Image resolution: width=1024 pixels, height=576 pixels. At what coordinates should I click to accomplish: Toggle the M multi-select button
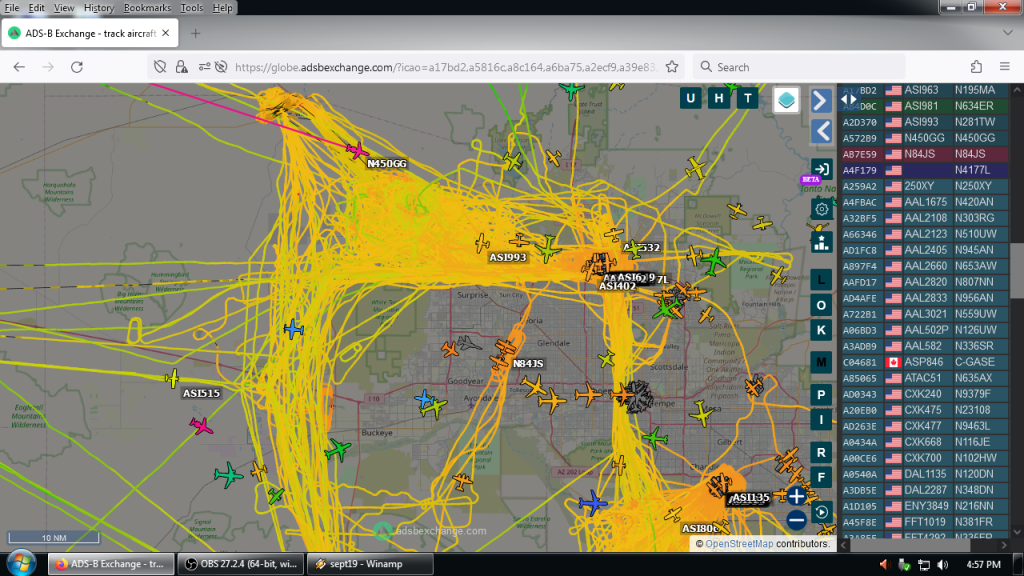pyautogui.click(x=821, y=362)
